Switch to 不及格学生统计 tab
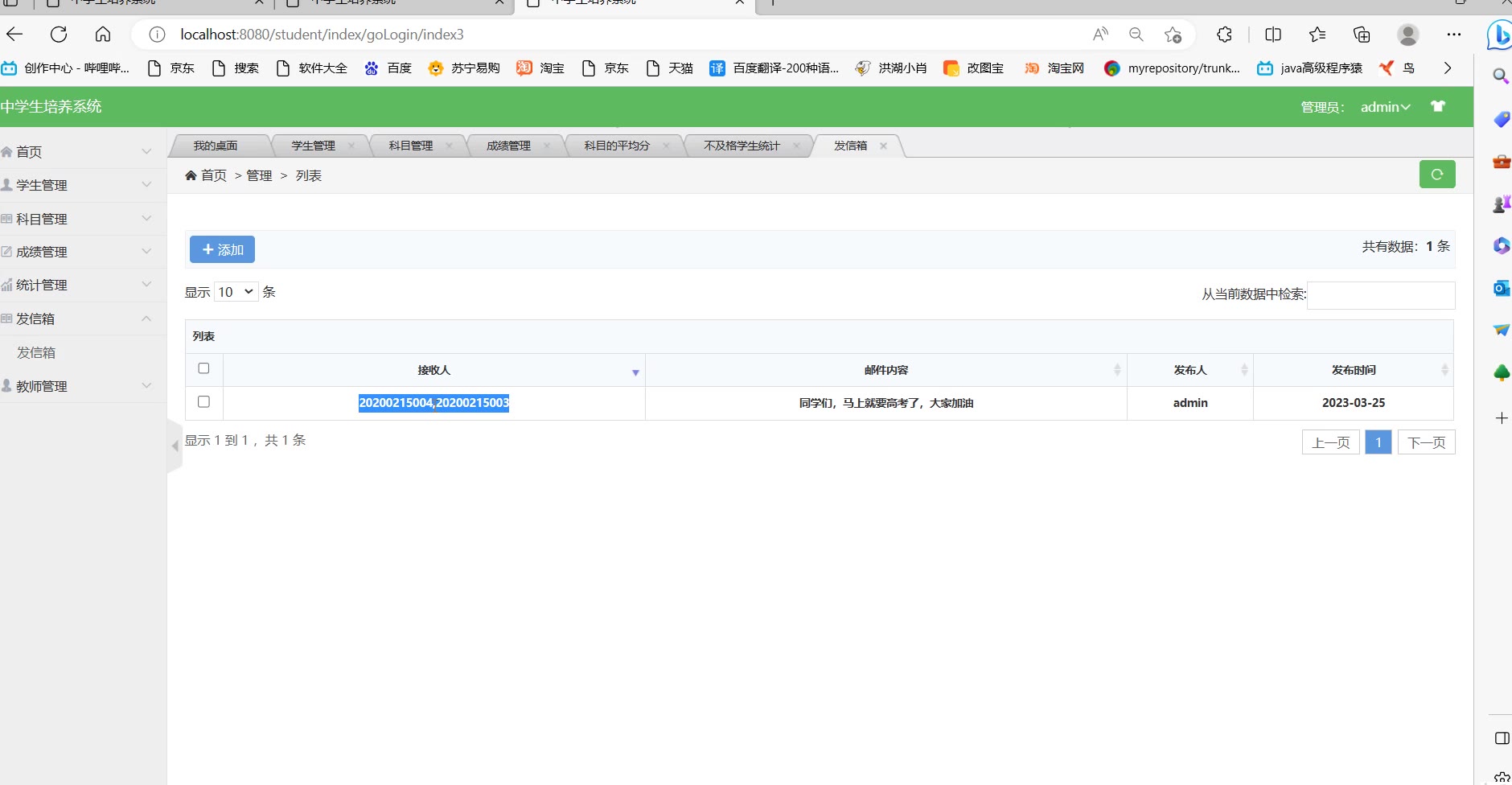The image size is (1512, 785). click(x=742, y=146)
